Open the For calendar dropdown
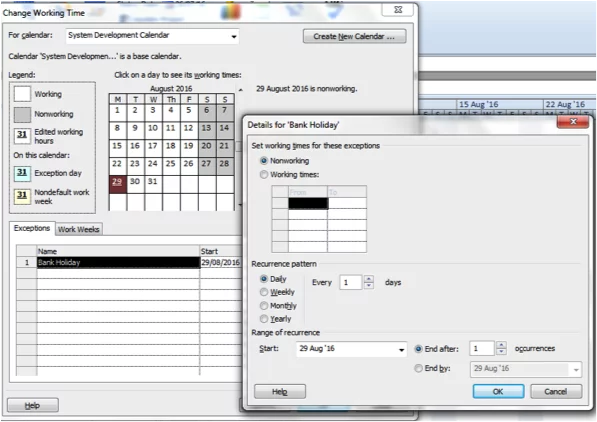 [234, 36]
